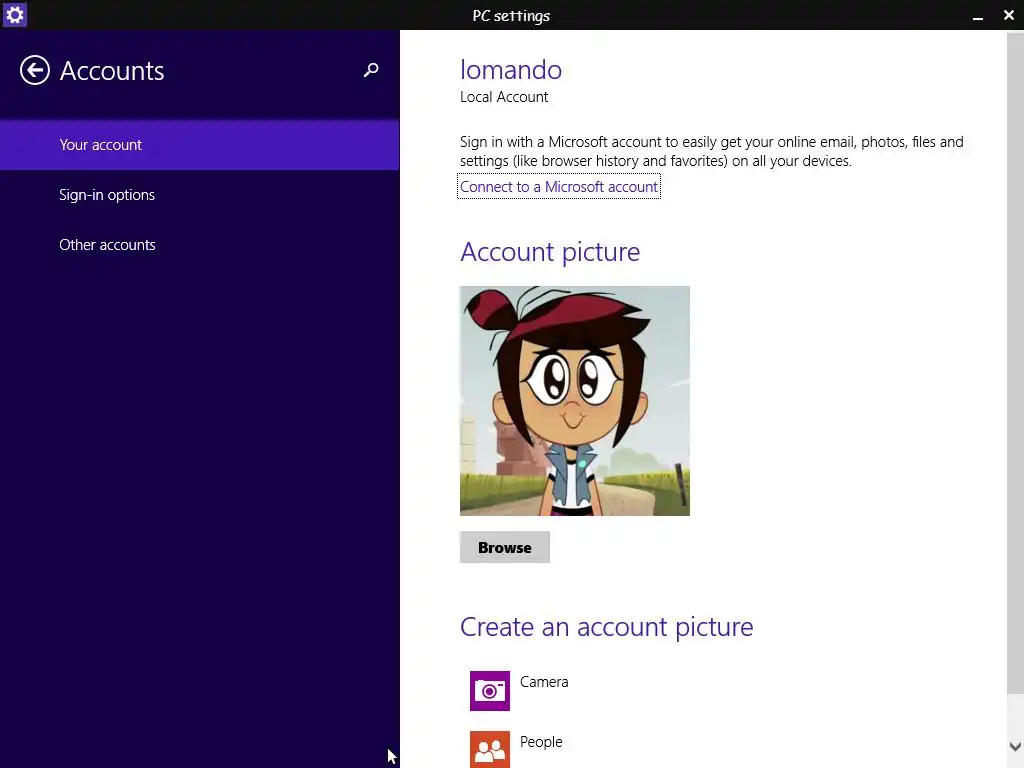The height and width of the screenshot is (768, 1024).
Task: Click the Local Account text
Action: click(504, 97)
